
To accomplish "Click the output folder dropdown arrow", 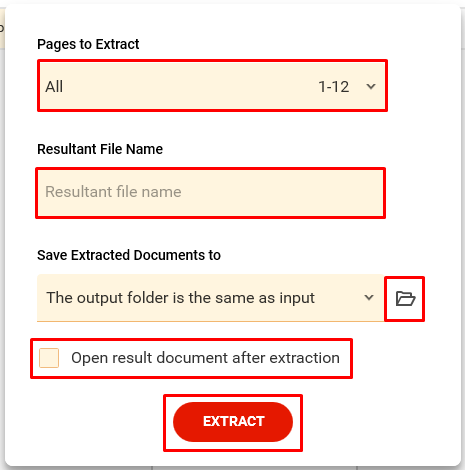I will [x=369, y=297].
